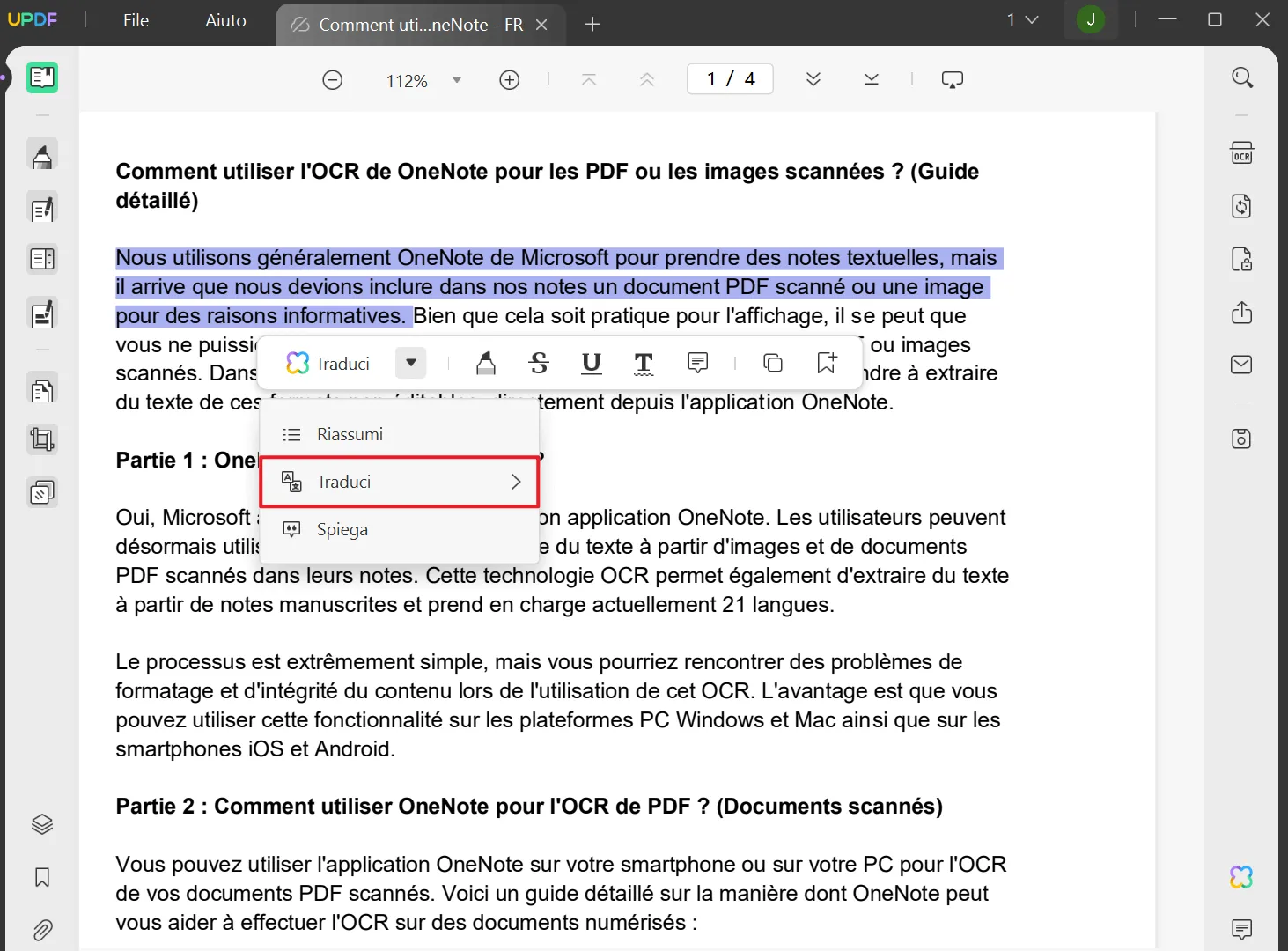The height and width of the screenshot is (951, 1288).
Task: Open the Fill and sign form tool icon
Action: 42,259
